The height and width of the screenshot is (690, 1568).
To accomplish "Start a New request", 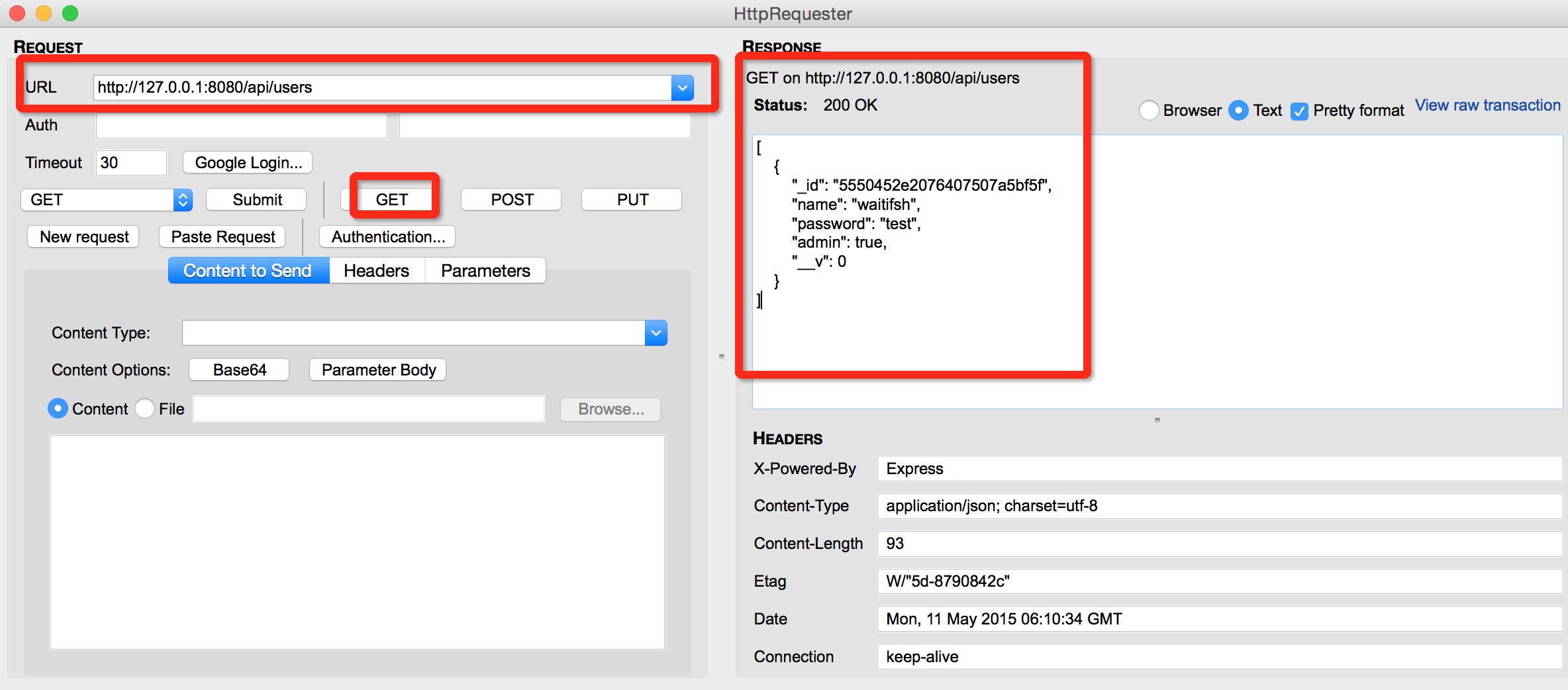I will [x=84, y=237].
